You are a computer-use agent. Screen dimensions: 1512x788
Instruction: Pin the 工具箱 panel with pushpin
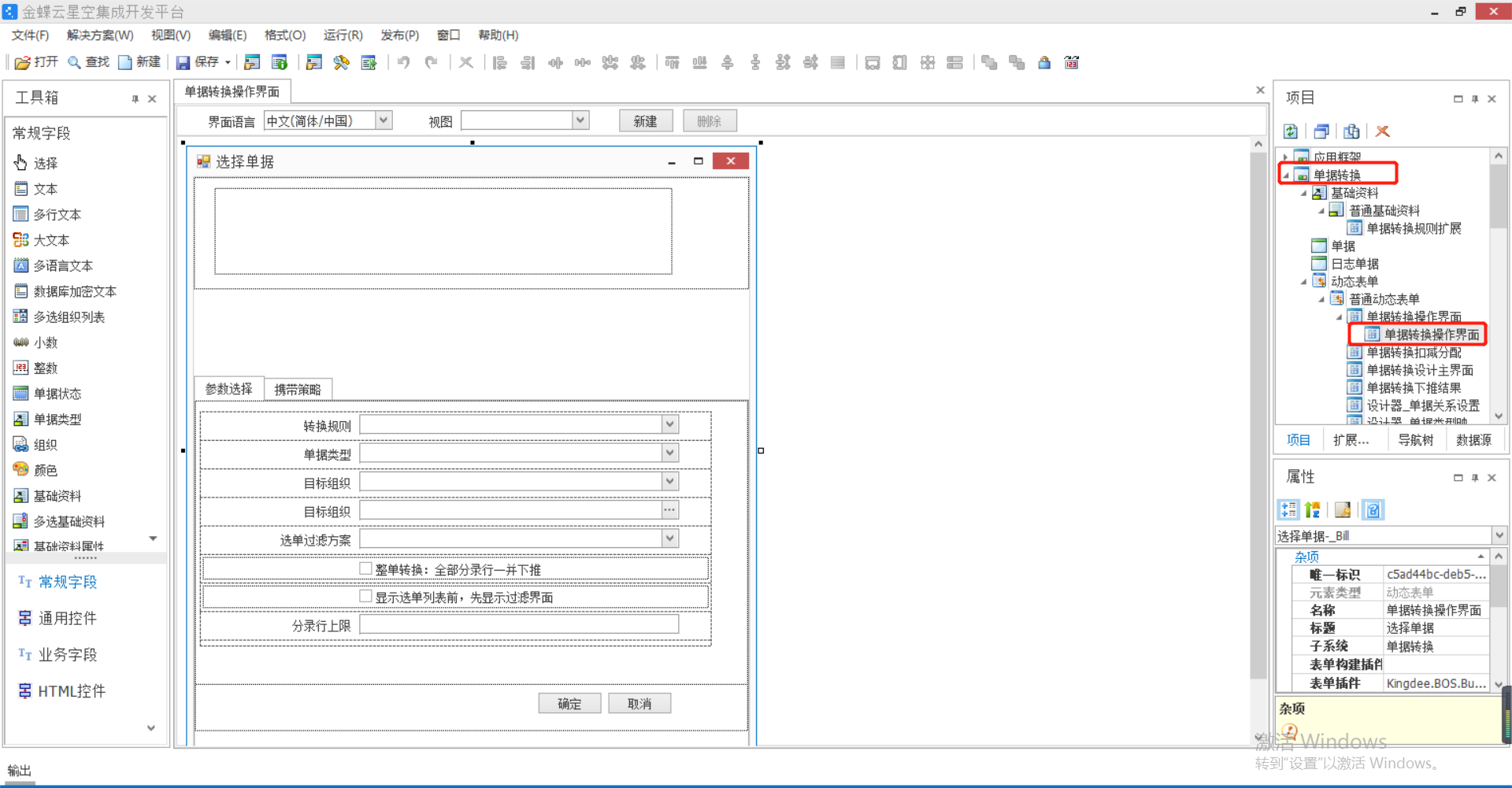pos(135,99)
